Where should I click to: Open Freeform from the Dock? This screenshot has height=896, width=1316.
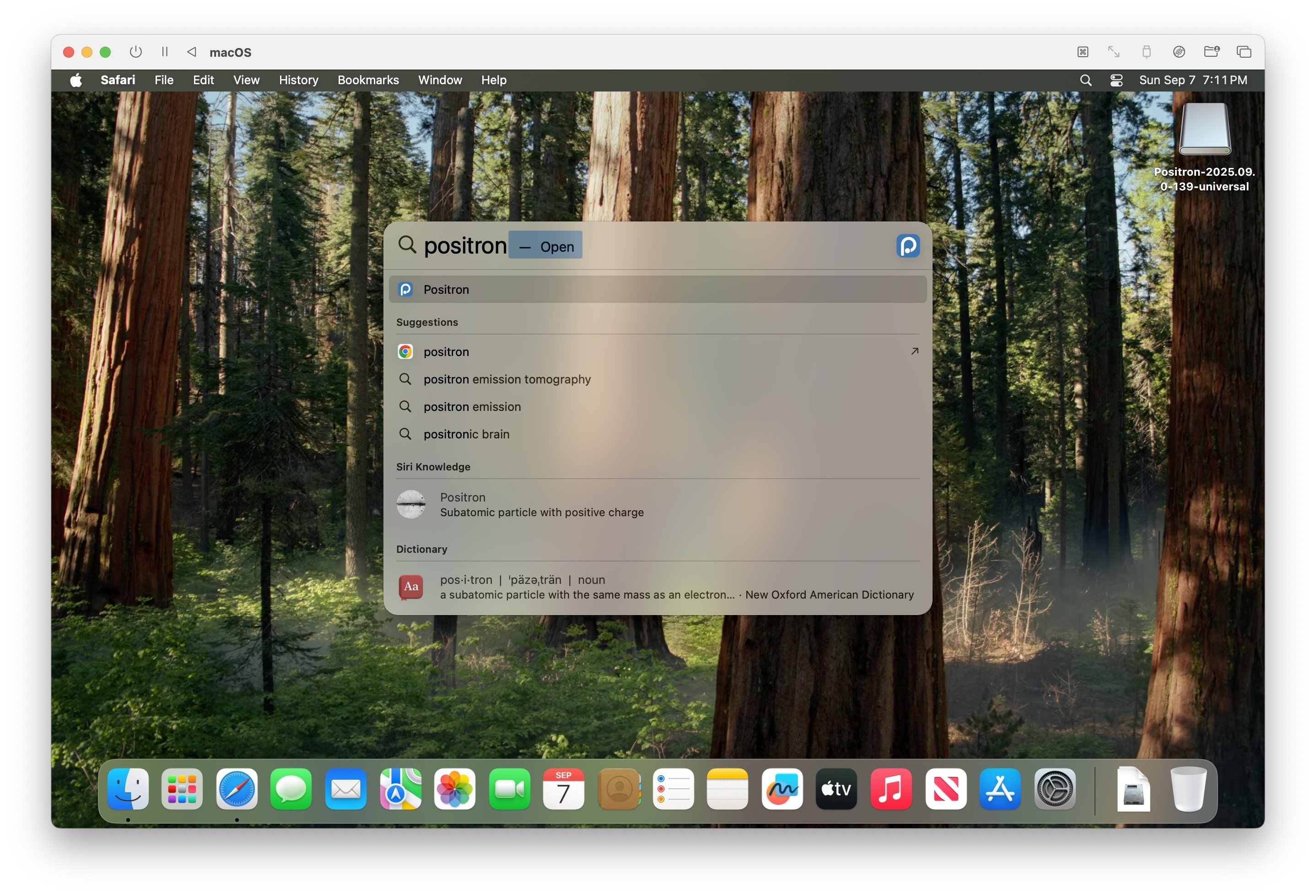[x=782, y=788]
